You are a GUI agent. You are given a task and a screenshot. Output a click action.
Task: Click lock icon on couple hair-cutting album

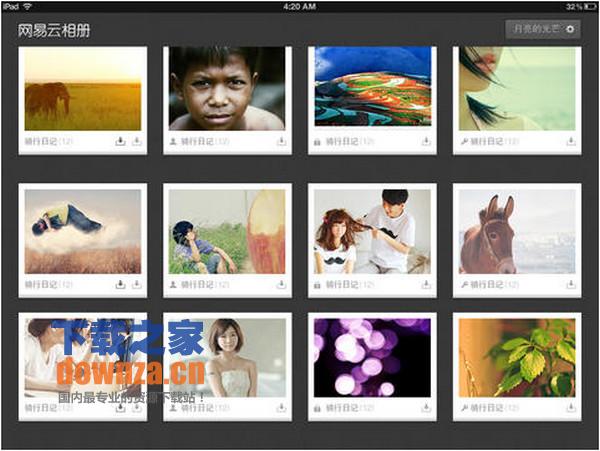pyautogui.click(x=317, y=285)
